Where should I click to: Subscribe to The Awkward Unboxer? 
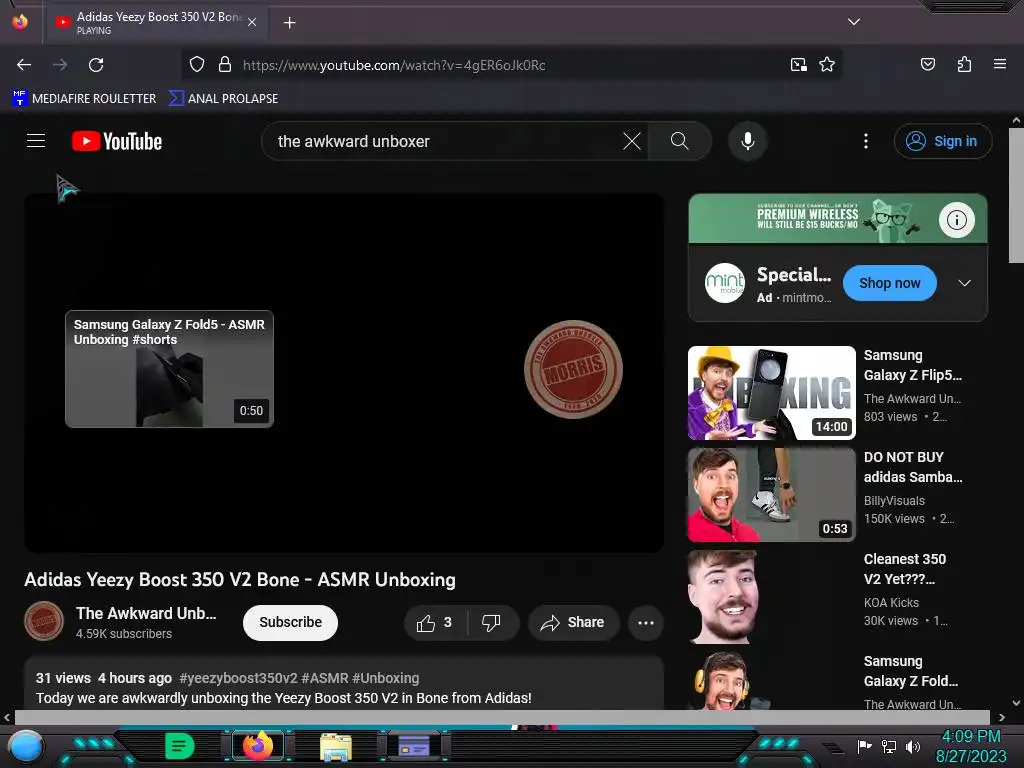(x=290, y=622)
